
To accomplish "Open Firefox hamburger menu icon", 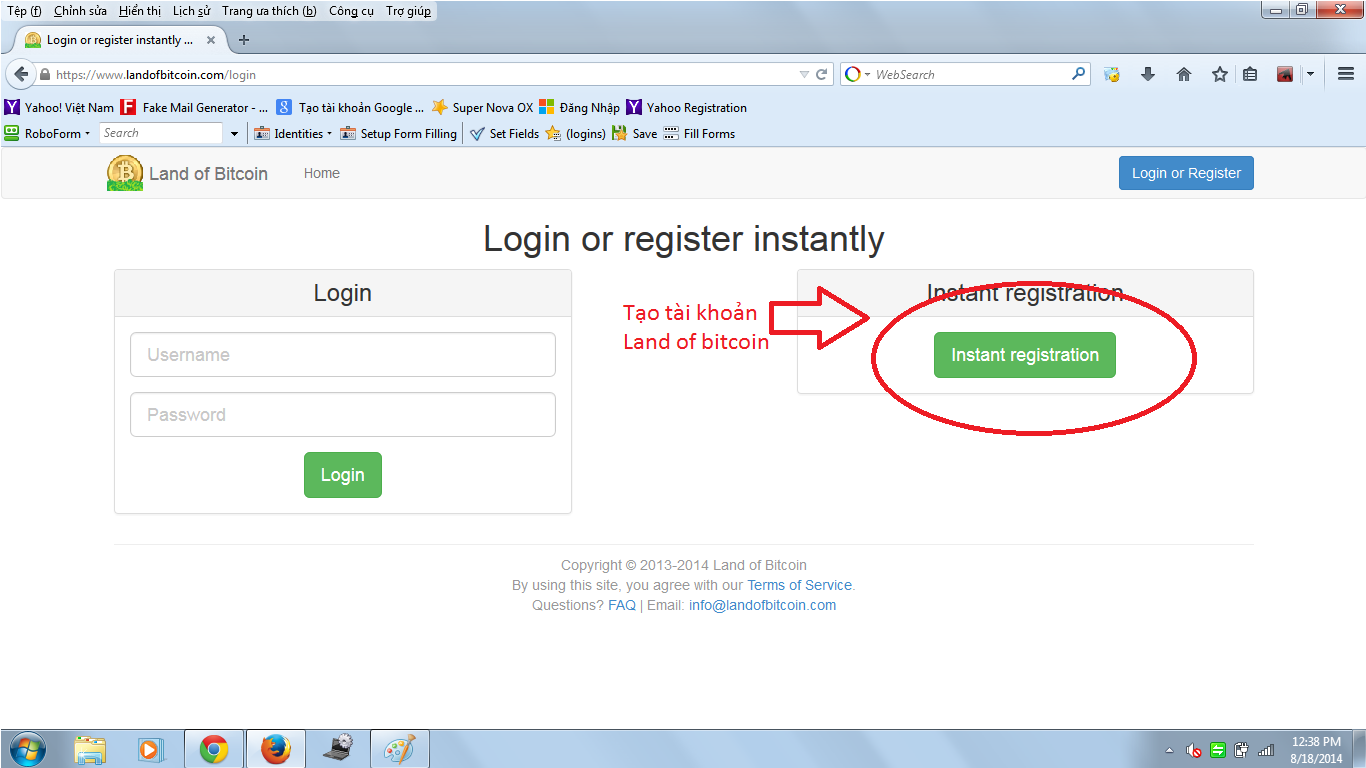I will 1346,74.
